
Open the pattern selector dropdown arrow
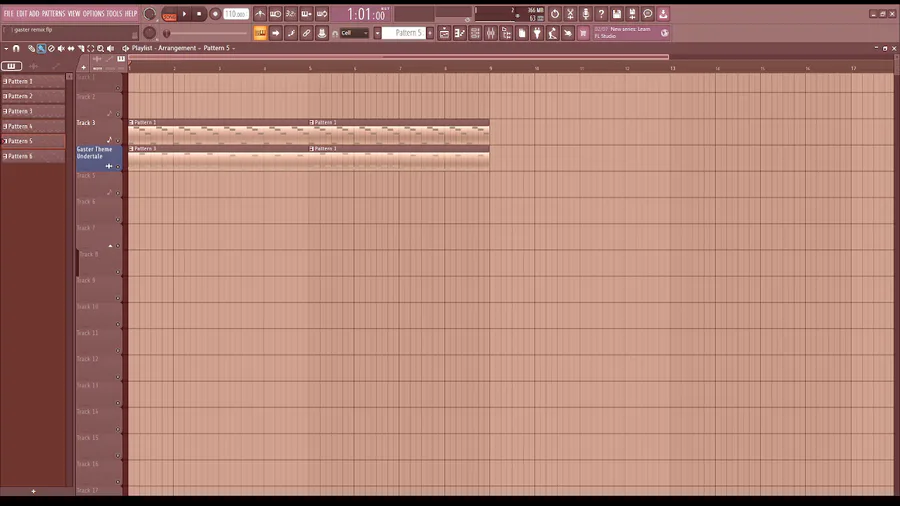[377, 33]
